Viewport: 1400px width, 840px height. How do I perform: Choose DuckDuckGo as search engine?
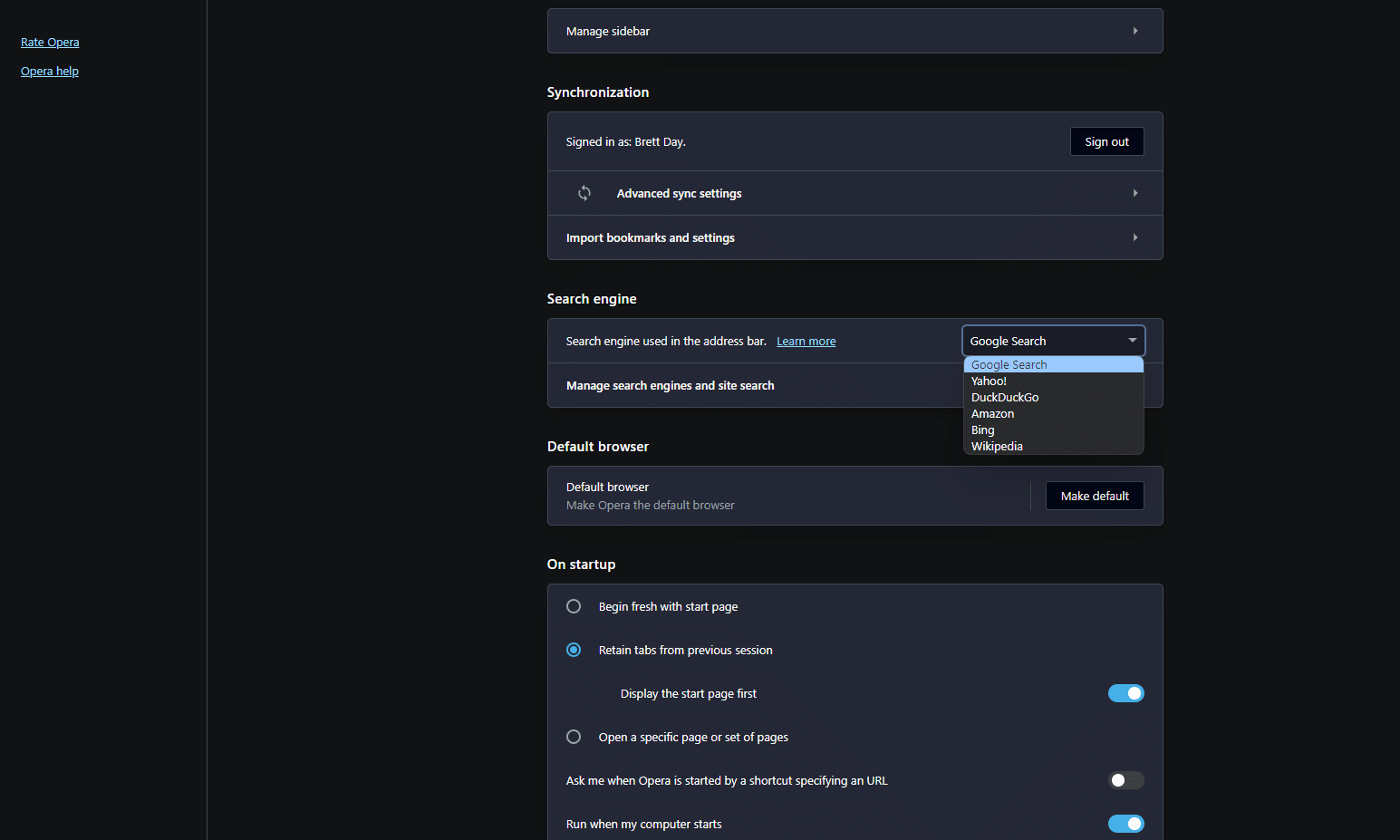click(1005, 398)
